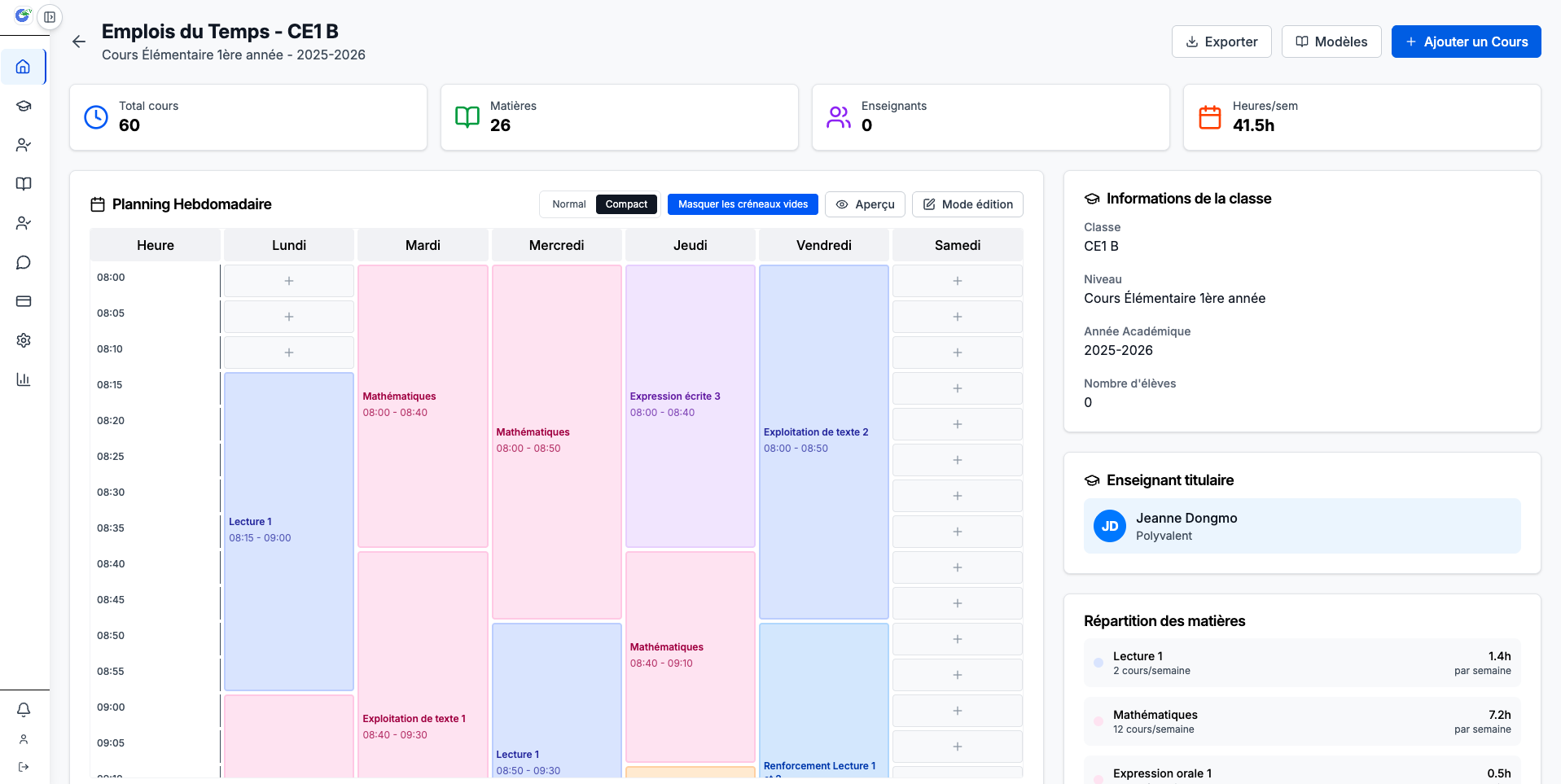
Task: Switch planning view to Normal
Action: (568, 204)
